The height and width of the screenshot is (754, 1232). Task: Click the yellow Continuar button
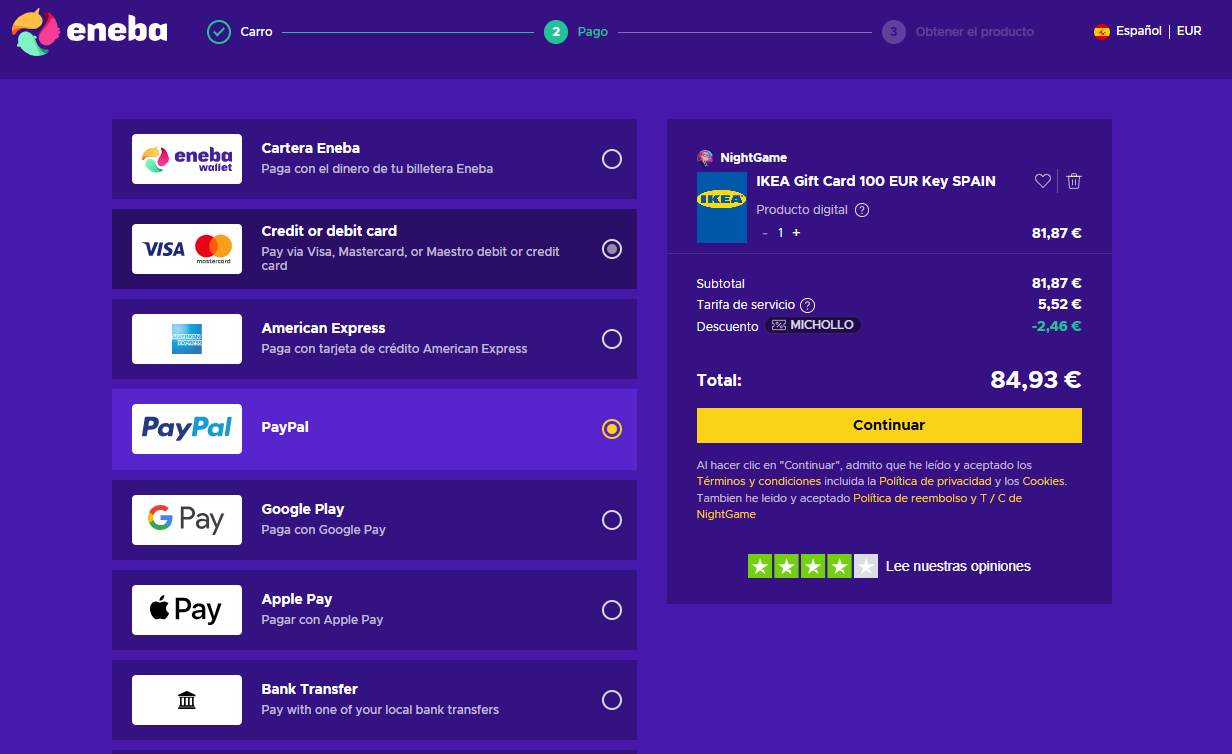[889, 425]
